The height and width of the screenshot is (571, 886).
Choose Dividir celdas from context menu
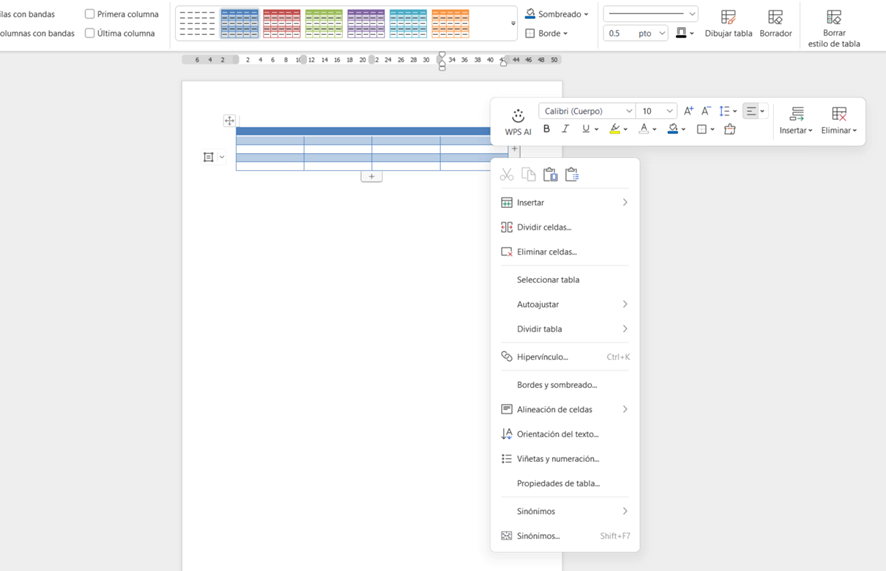[544, 227]
